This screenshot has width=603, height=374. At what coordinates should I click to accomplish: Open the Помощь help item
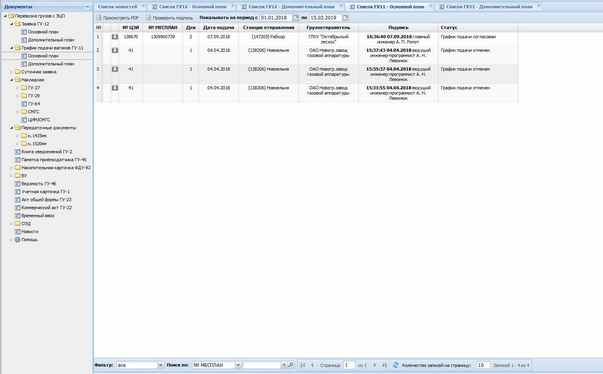pyautogui.click(x=29, y=239)
